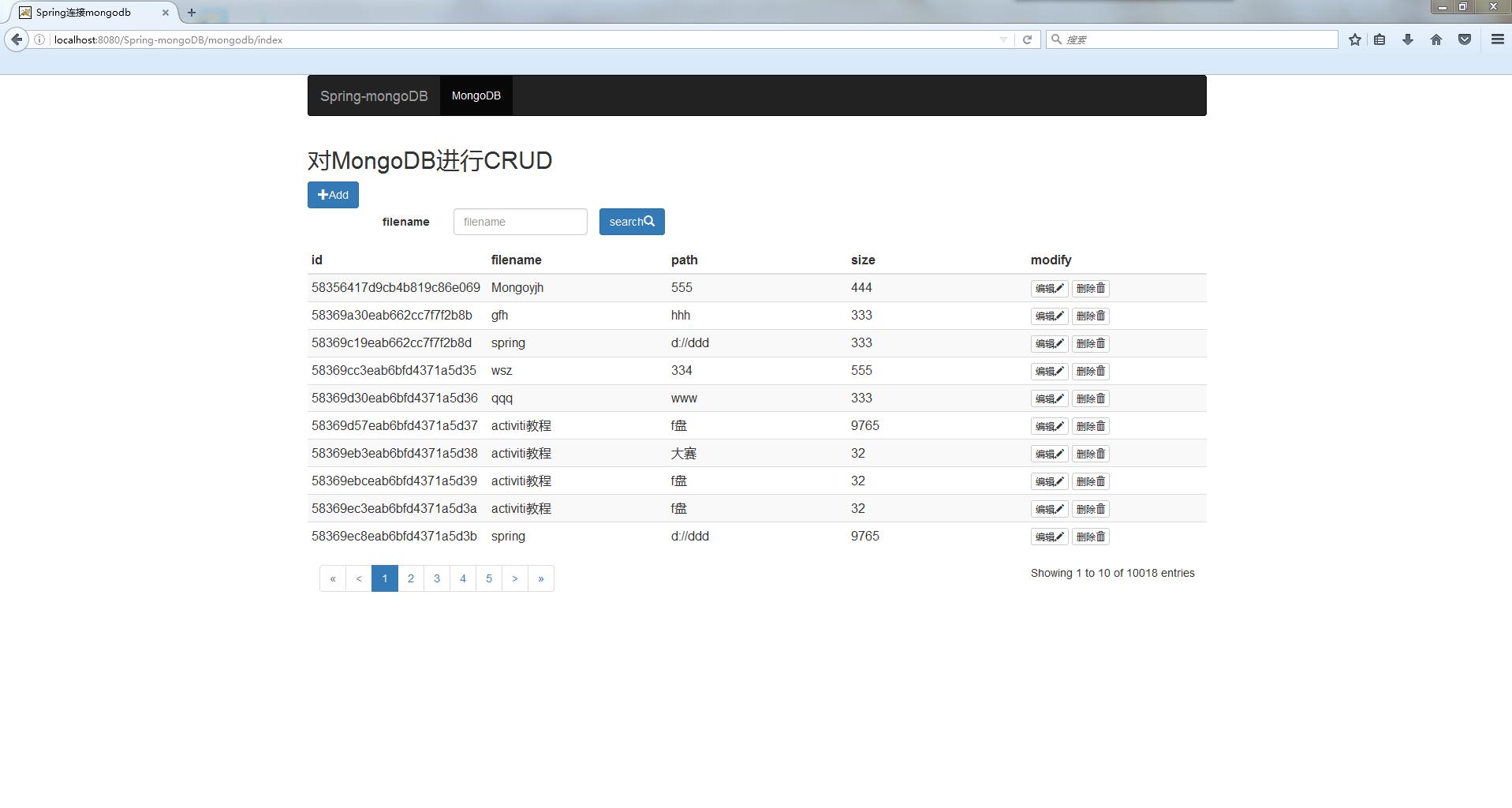Edit row with id 58369ebceab6bfd4371a5d39
This screenshot has height=808, width=1512.
click(1049, 481)
